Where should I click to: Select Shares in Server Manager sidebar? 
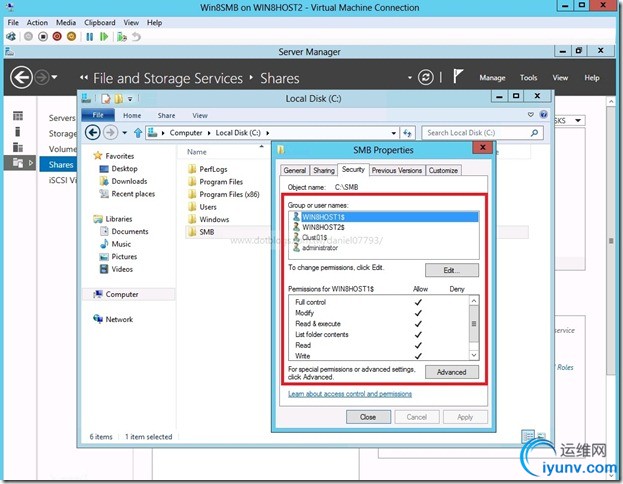pos(58,165)
